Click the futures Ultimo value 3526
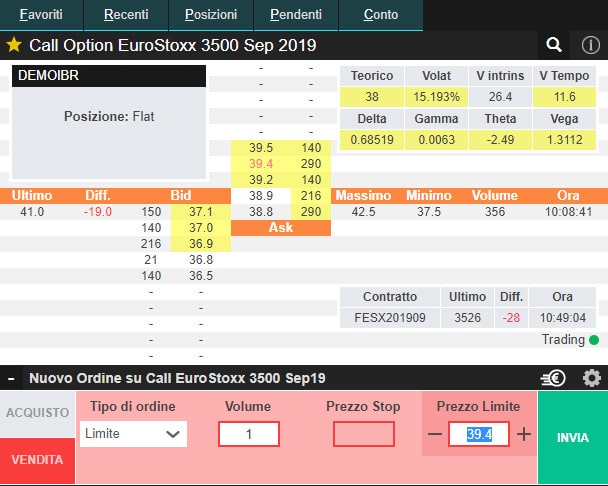608x486 pixels. 468,318
